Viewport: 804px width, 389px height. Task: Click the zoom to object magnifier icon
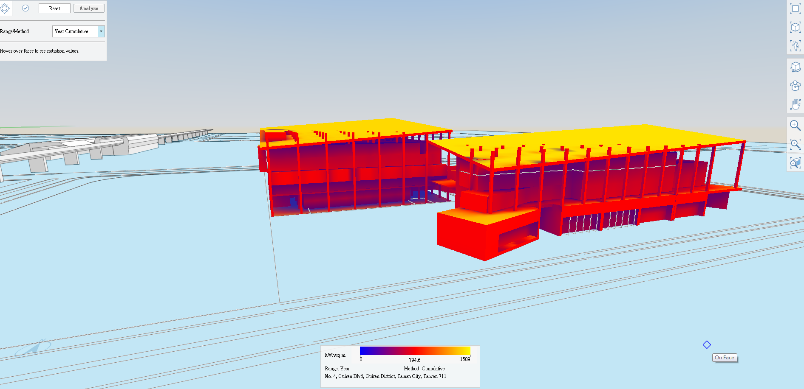(x=795, y=163)
